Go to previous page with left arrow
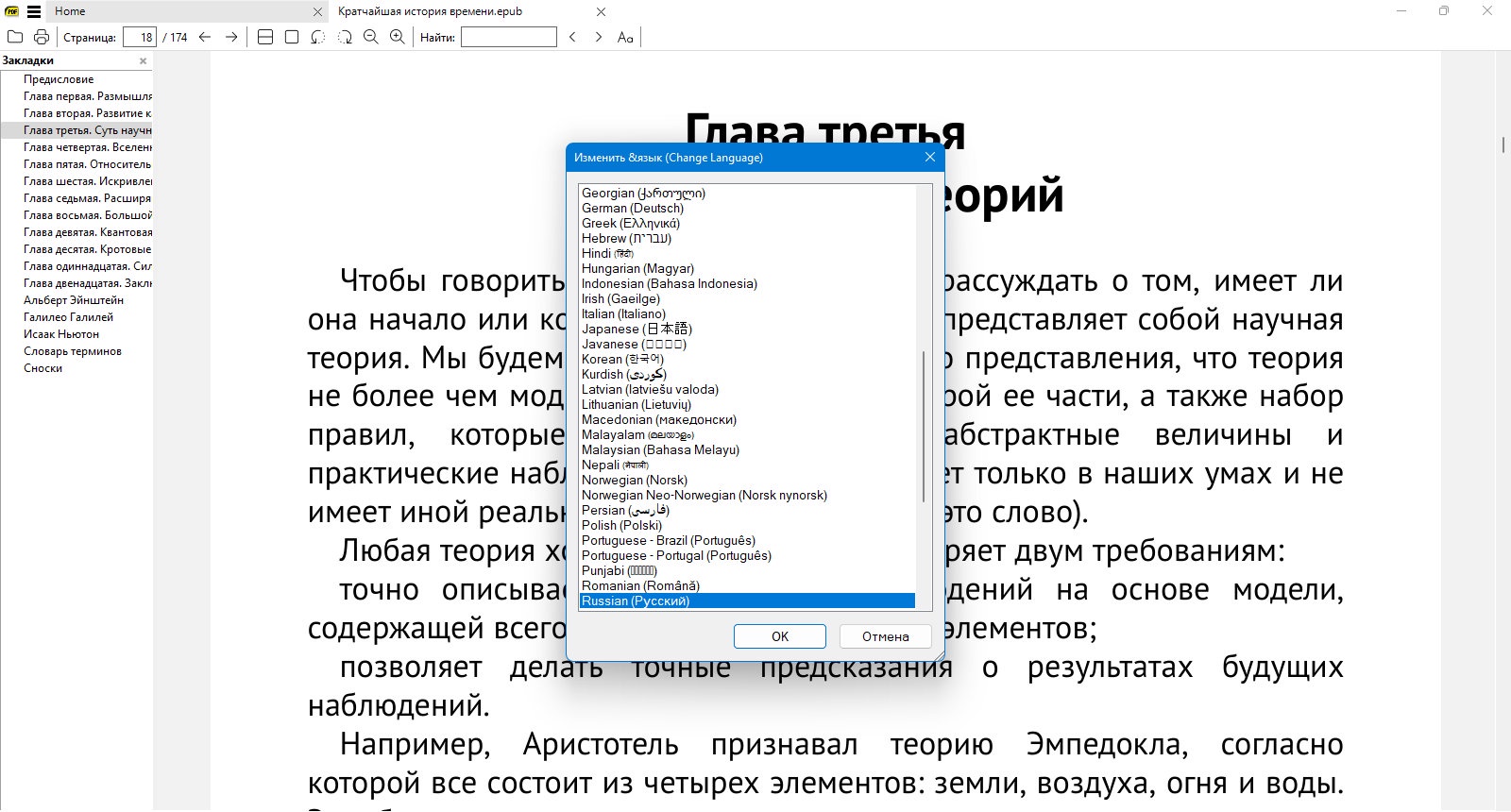This screenshot has width=1511, height=812. pos(205,37)
